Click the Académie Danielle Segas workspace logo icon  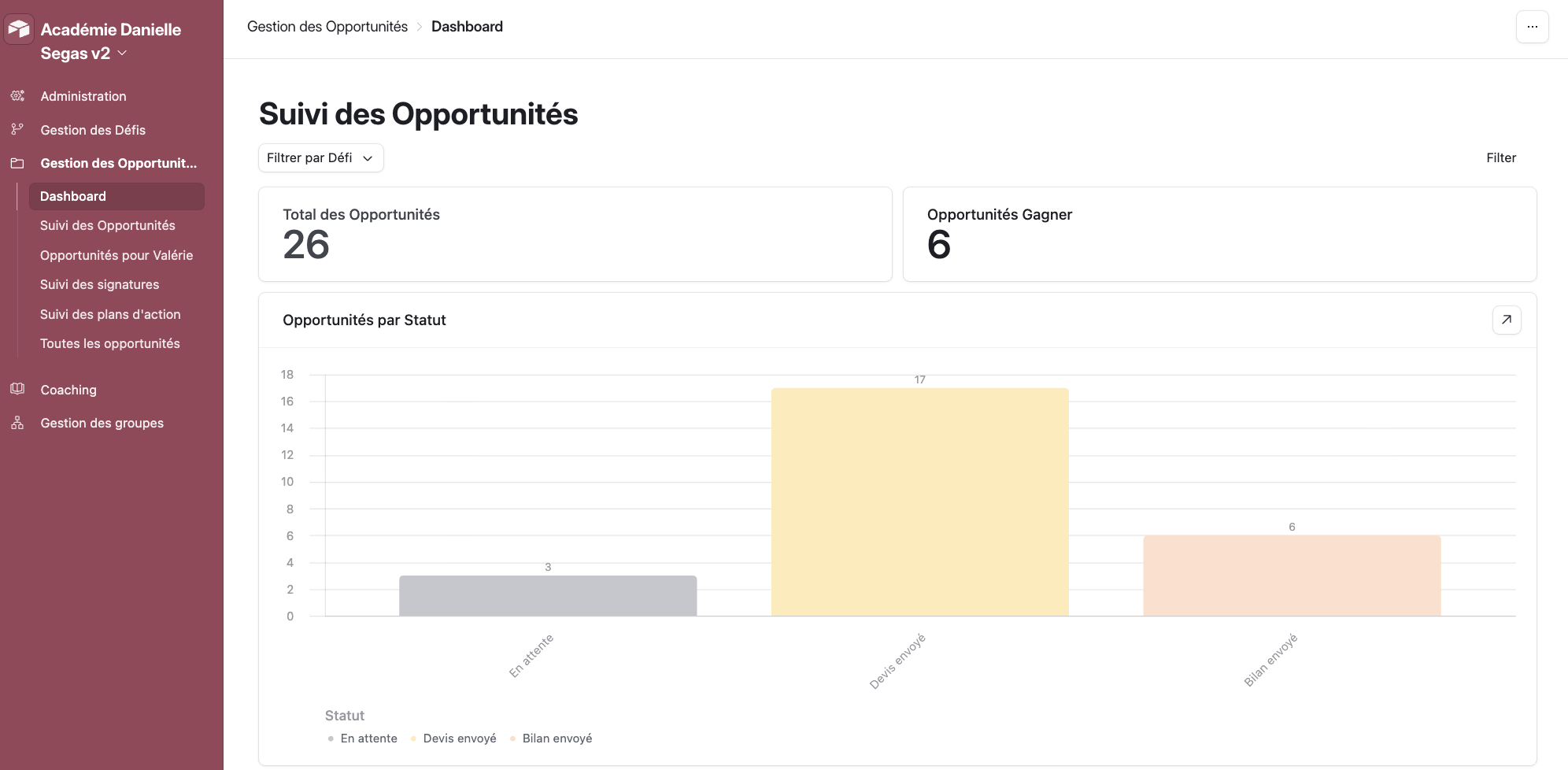coord(19,30)
